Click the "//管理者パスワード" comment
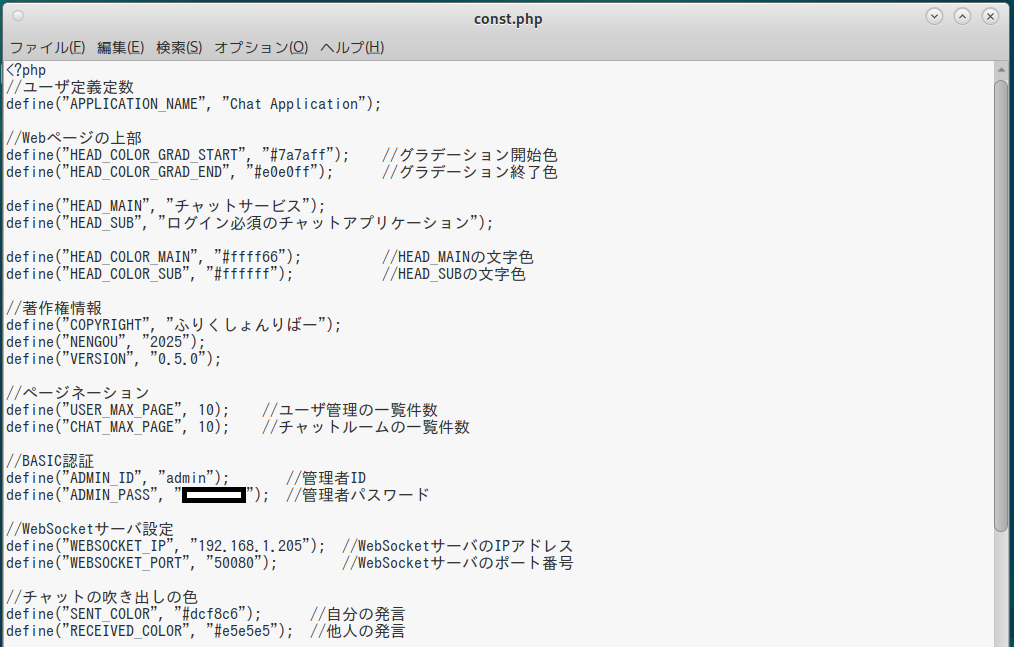 point(358,495)
